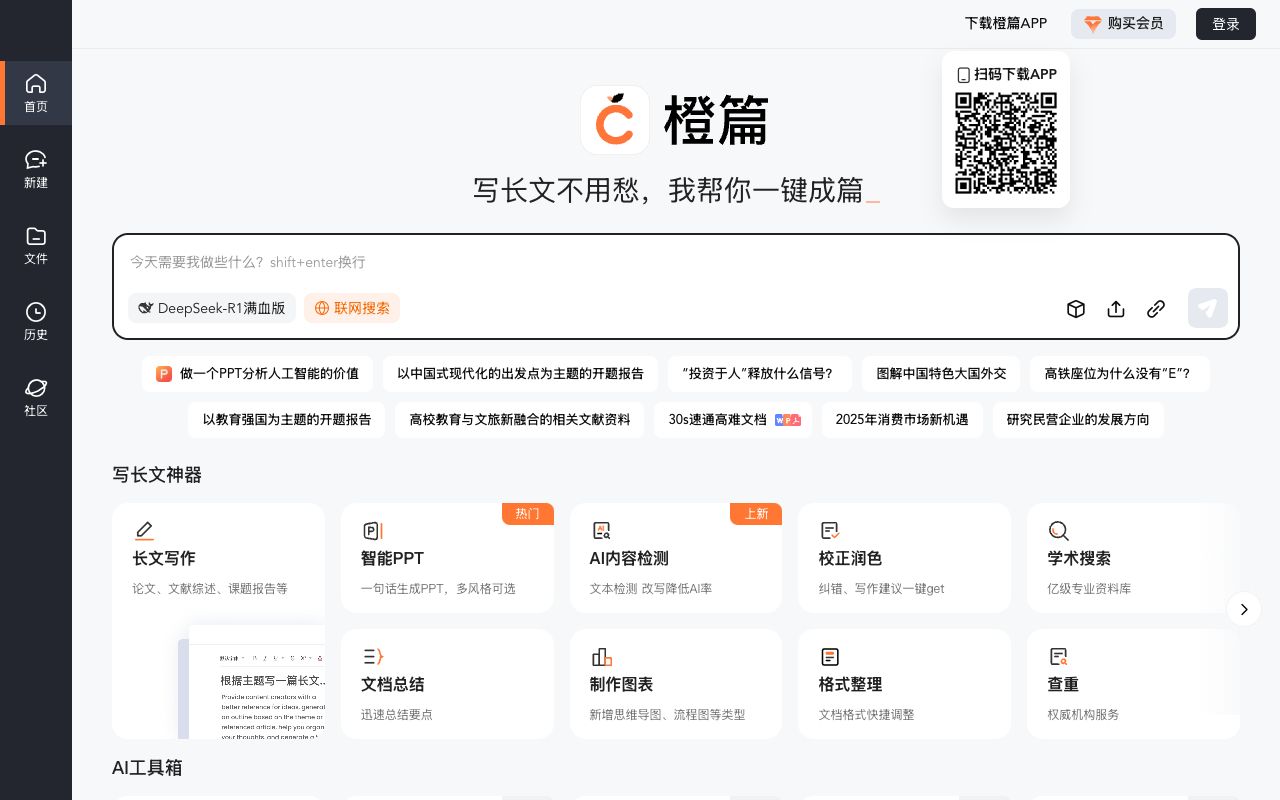View the 历史 history panel
The width and height of the screenshot is (1280, 800).
click(36, 319)
